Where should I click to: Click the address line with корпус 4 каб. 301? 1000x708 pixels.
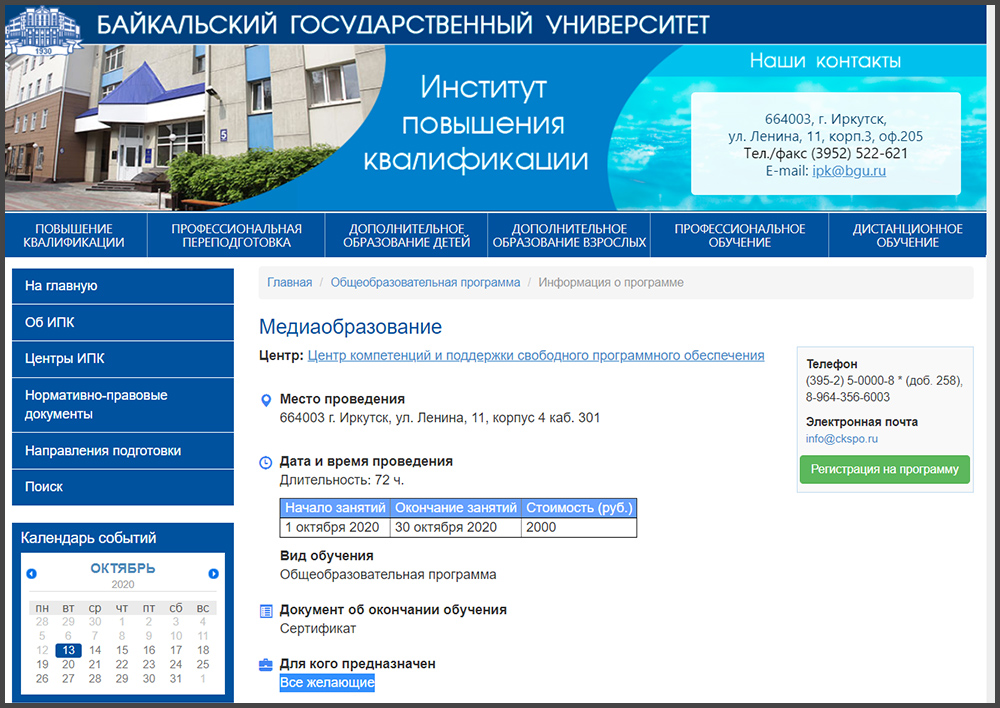(x=440, y=418)
